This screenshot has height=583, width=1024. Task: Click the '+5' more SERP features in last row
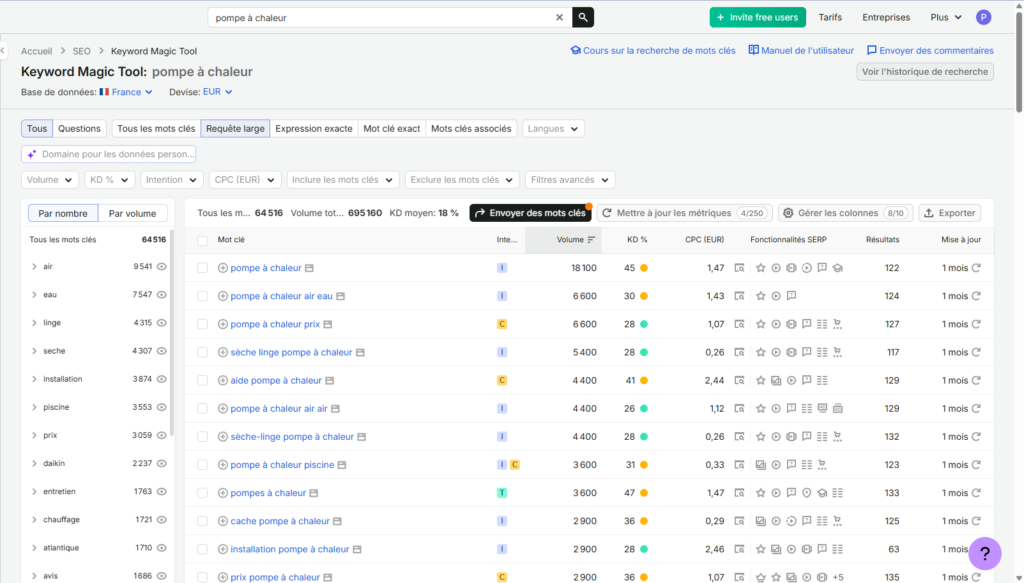[x=838, y=577]
